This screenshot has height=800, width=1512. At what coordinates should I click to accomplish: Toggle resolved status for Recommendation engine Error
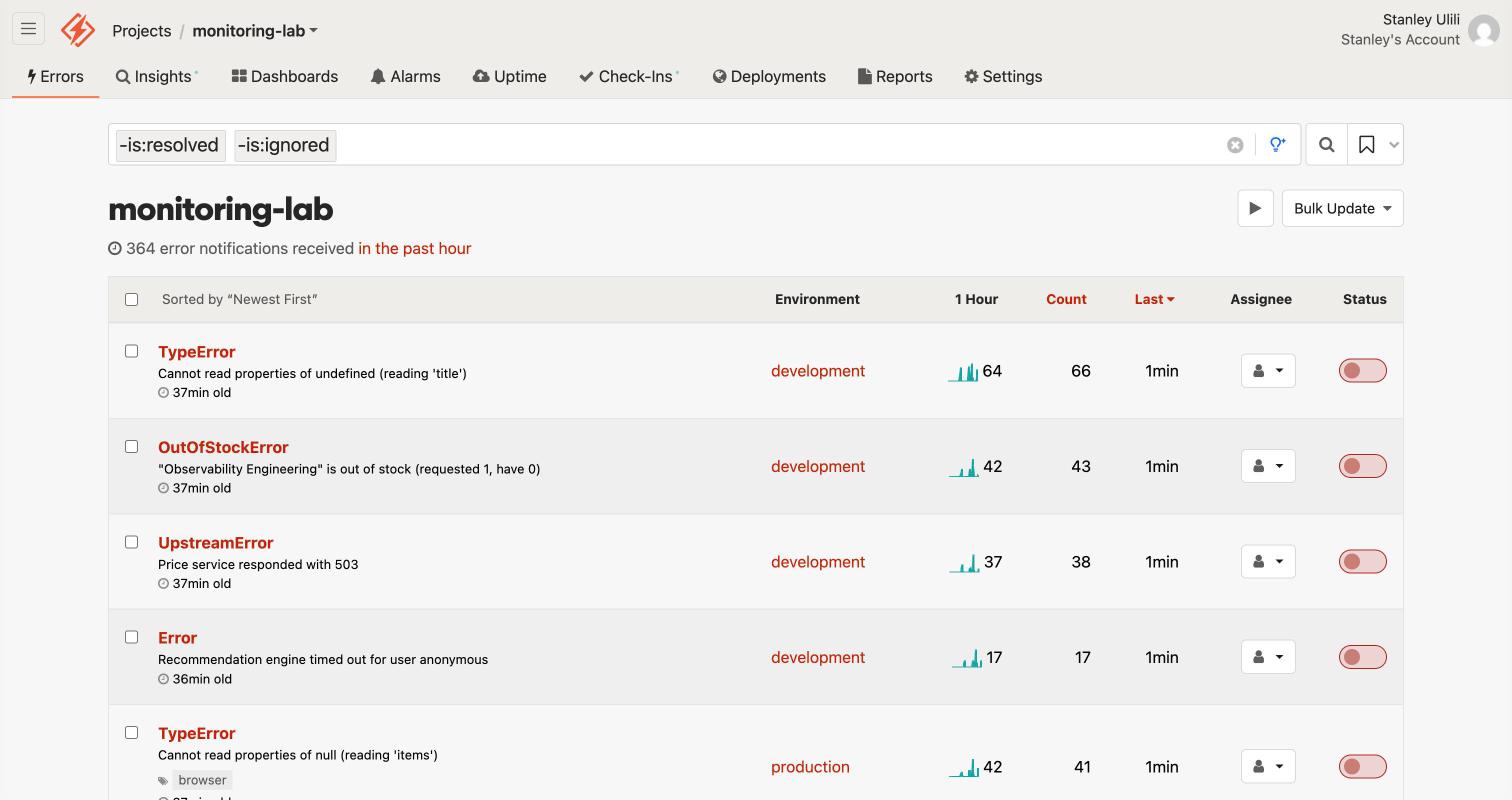point(1363,657)
